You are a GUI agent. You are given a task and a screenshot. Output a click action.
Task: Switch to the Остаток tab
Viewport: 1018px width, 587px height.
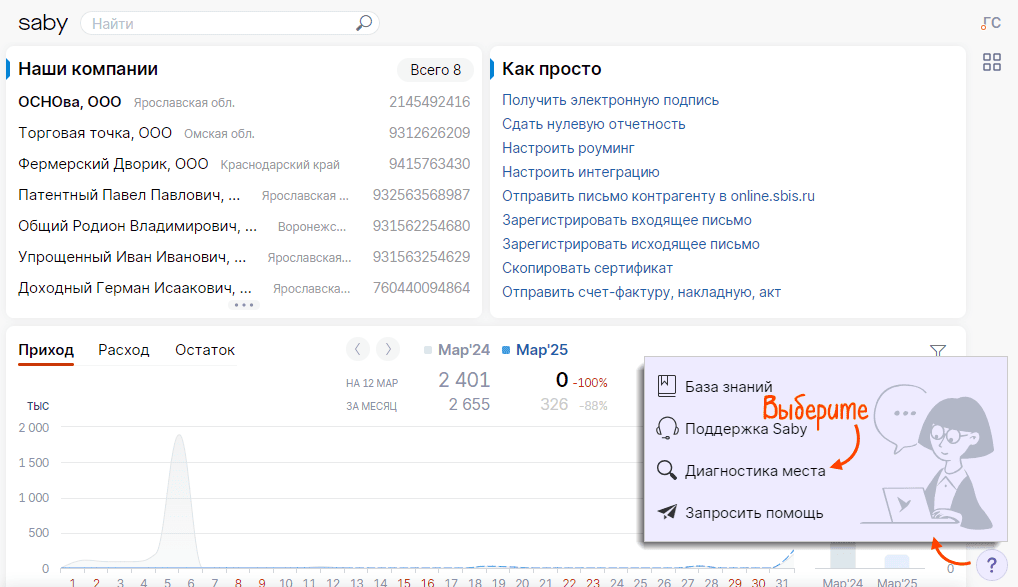click(205, 350)
